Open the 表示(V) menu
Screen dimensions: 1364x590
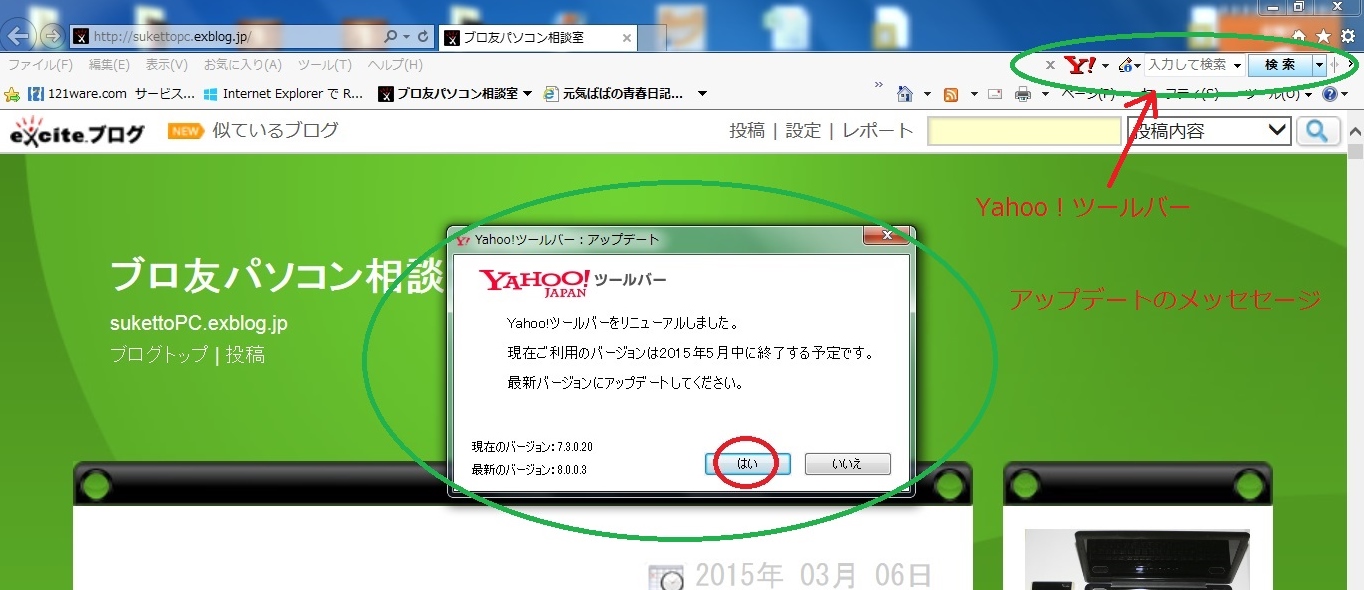166,65
